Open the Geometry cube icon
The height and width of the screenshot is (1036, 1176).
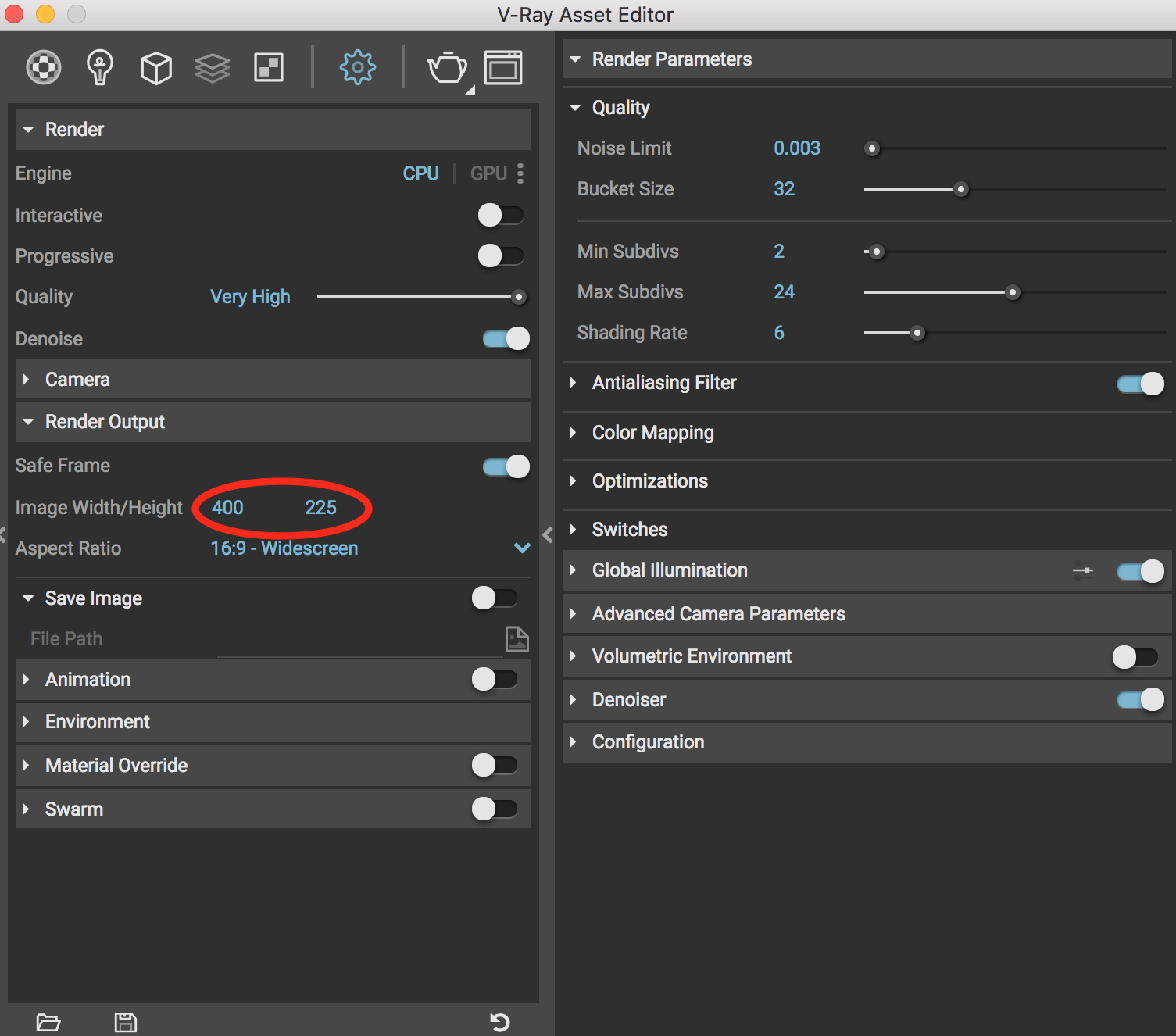(x=156, y=68)
